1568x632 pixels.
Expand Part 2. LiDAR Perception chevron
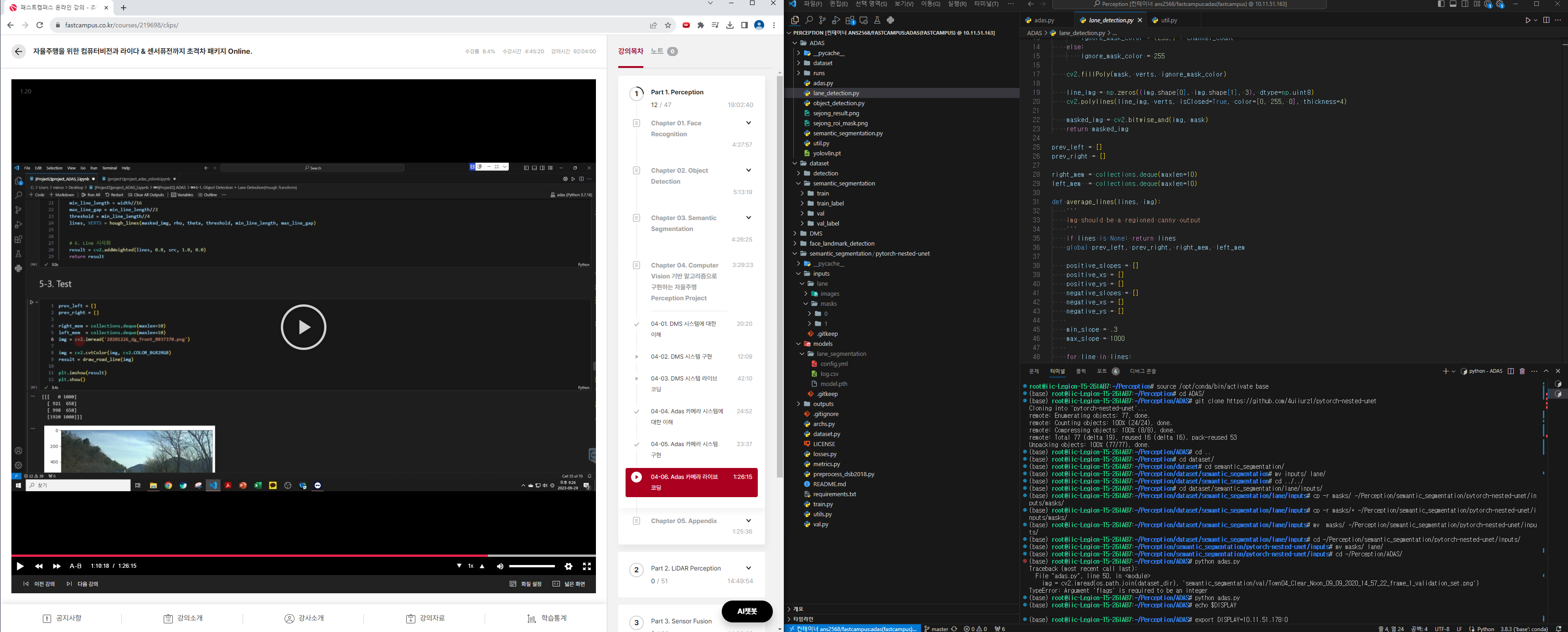(x=748, y=568)
